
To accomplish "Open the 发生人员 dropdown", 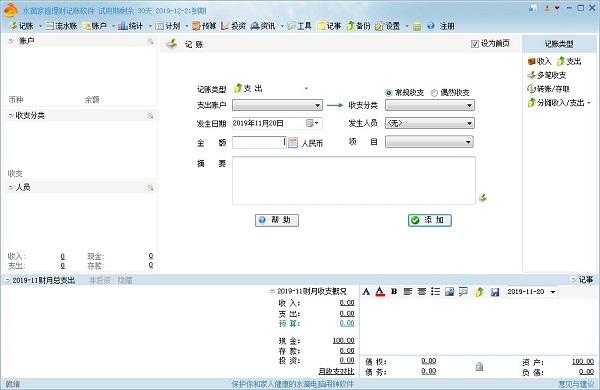I will (430, 123).
